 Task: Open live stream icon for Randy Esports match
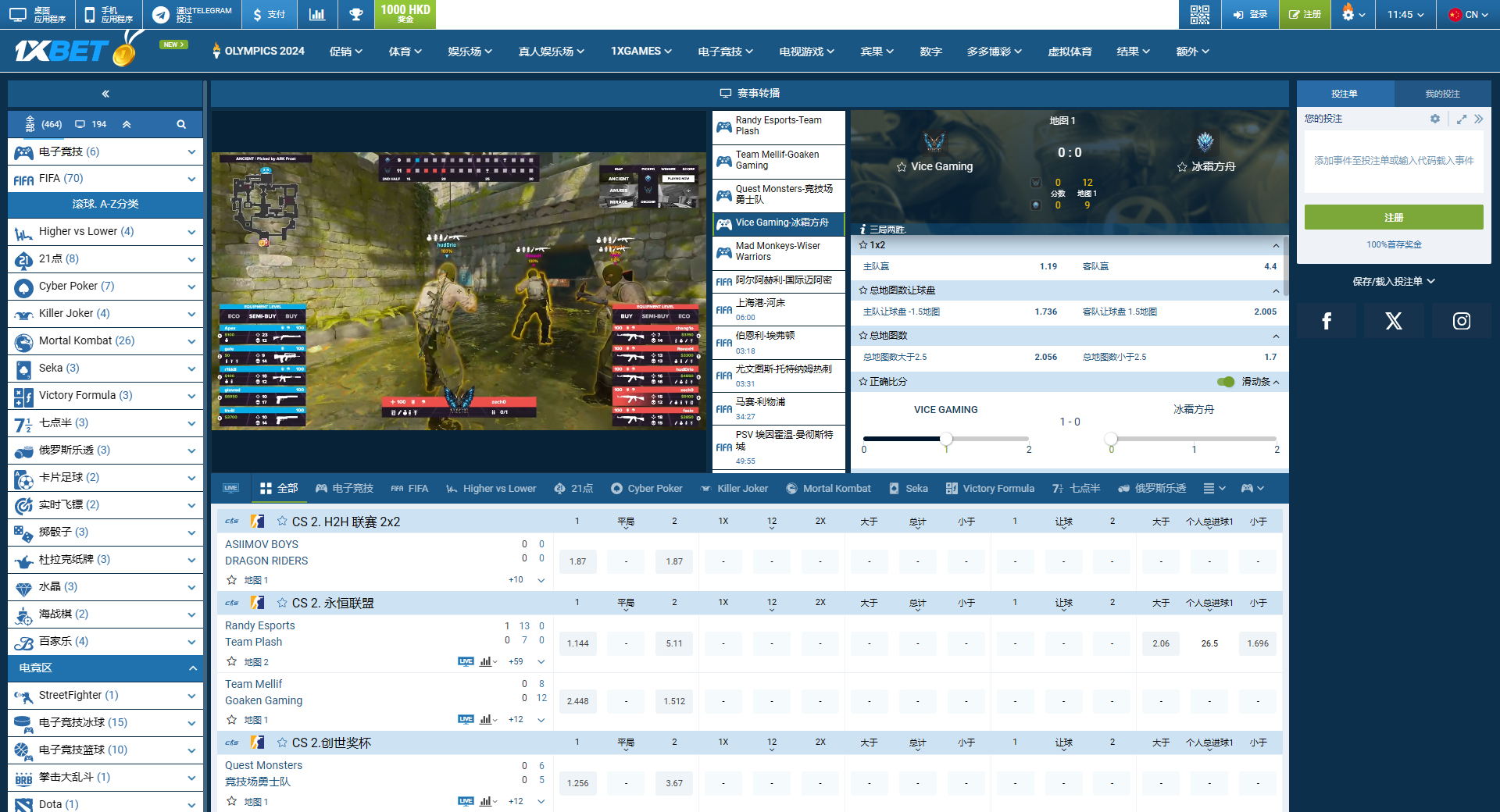(466, 661)
